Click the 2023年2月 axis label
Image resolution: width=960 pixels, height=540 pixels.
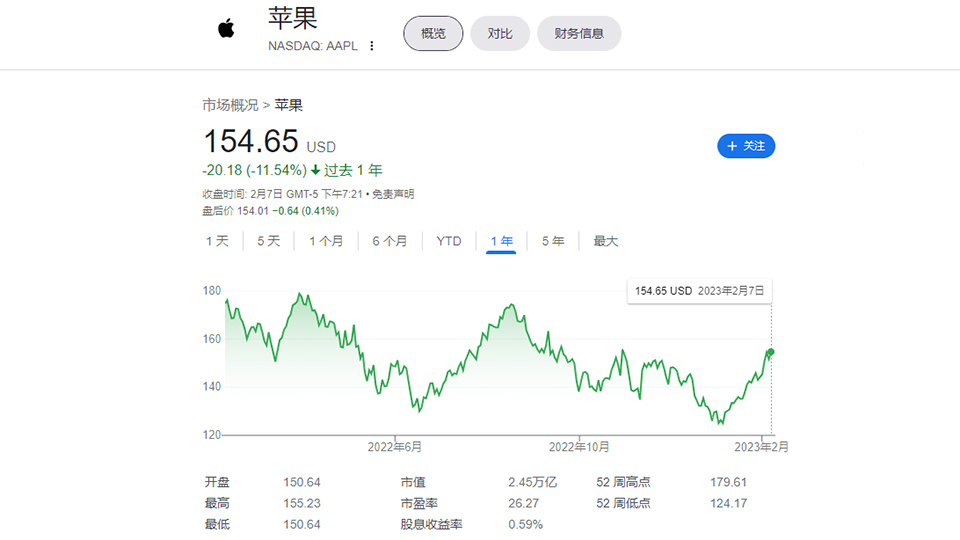click(x=761, y=447)
